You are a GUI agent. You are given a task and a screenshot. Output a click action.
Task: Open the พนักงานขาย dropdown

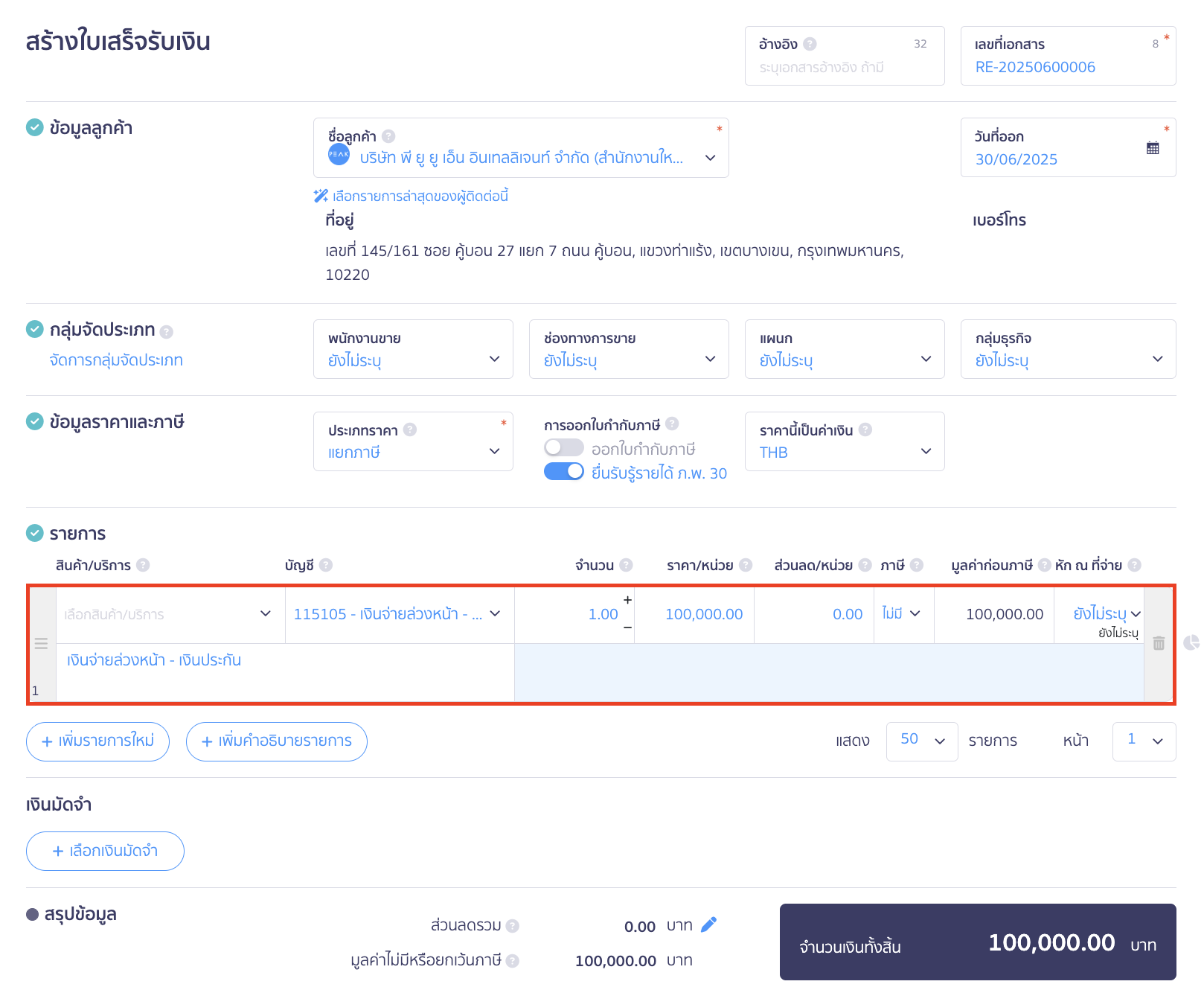click(413, 350)
